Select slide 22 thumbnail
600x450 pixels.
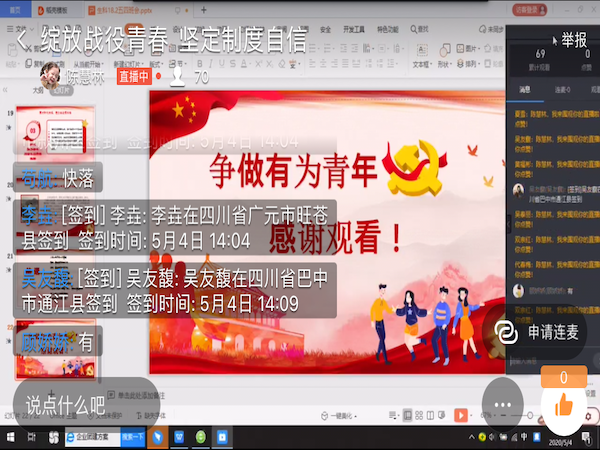click(x=55, y=351)
